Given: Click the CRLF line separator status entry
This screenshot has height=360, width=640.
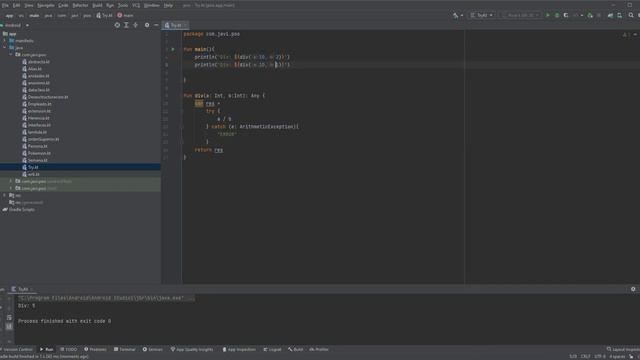Looking at the screenshot, I should [x=585, y=357].
